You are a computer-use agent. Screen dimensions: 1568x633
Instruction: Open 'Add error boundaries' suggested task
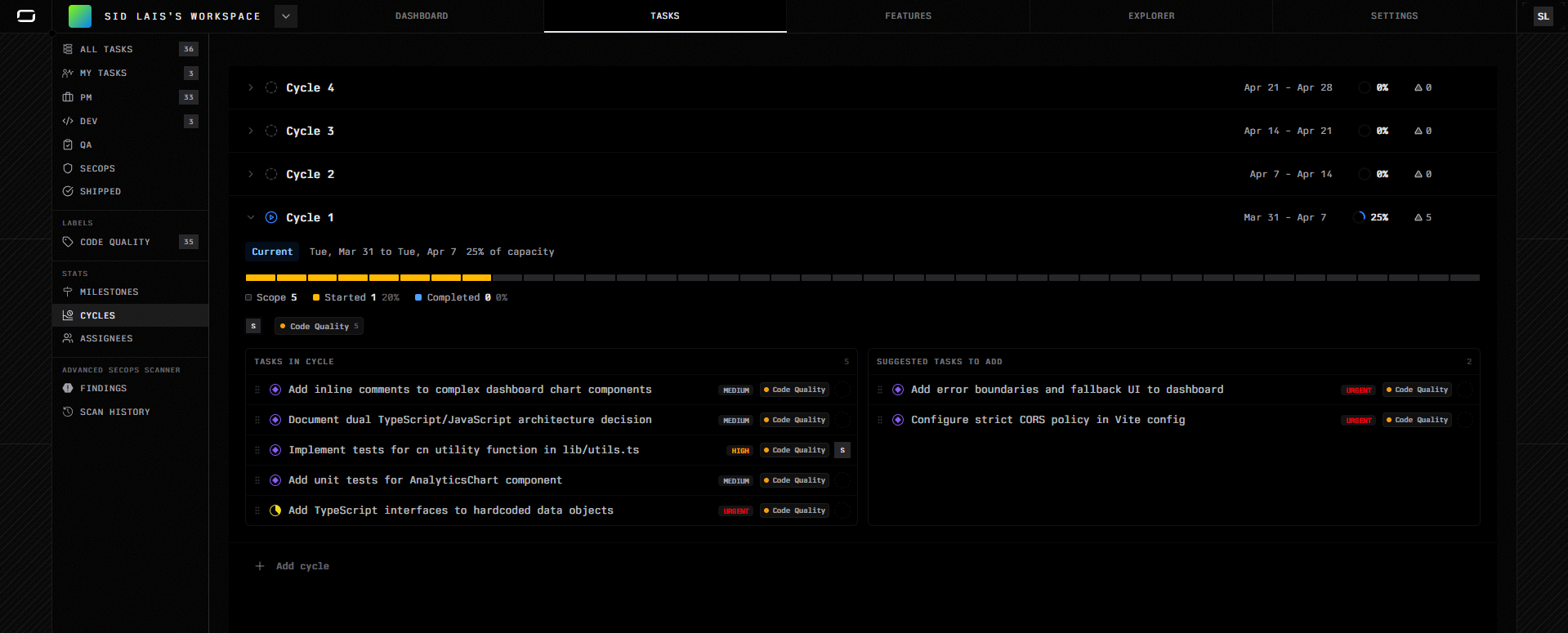pos(1066,390)
